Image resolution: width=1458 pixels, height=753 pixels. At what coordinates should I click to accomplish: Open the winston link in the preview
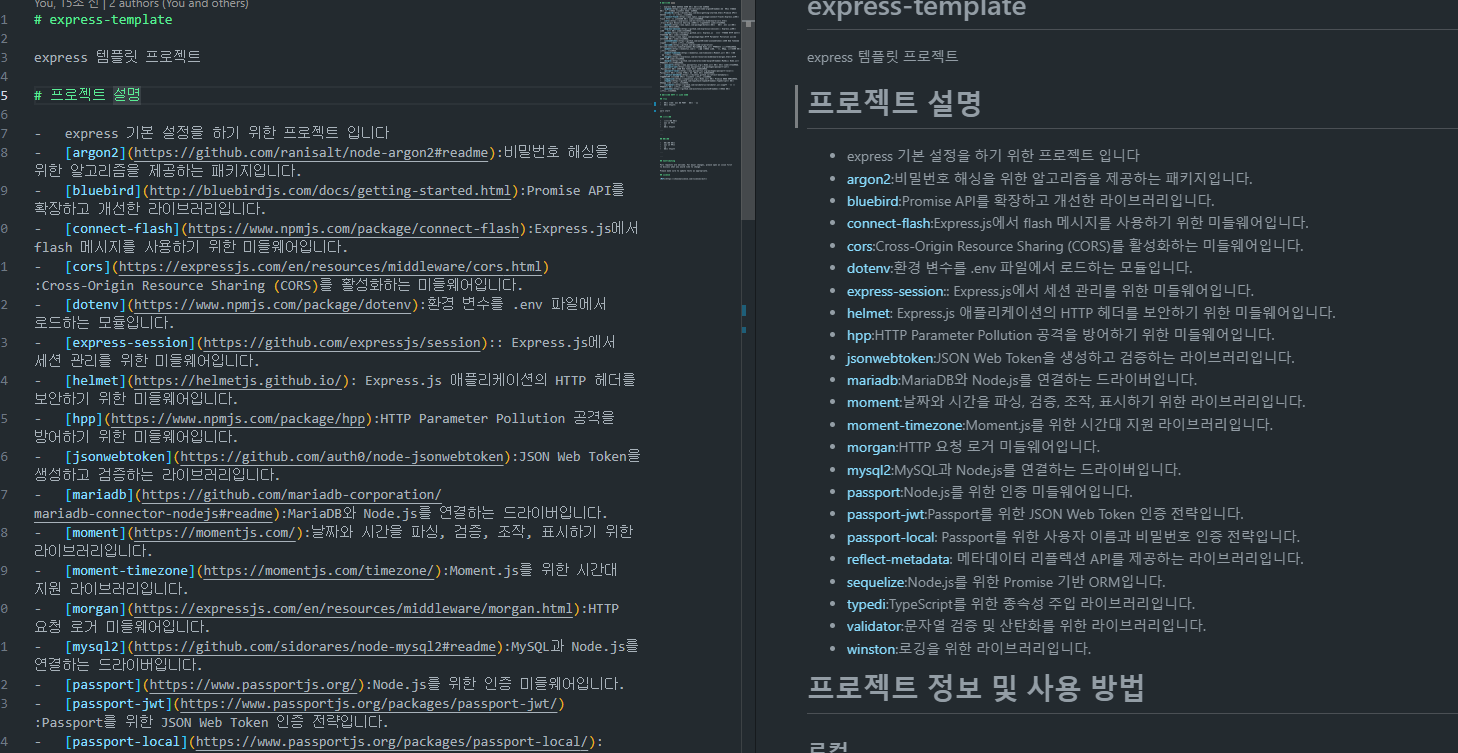[871, 648]
